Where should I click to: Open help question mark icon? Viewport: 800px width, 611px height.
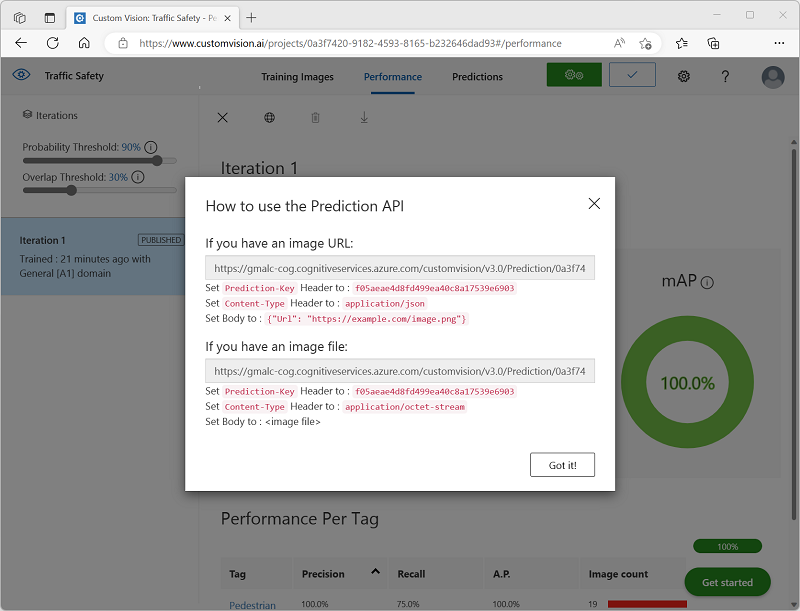pos(726,77)
